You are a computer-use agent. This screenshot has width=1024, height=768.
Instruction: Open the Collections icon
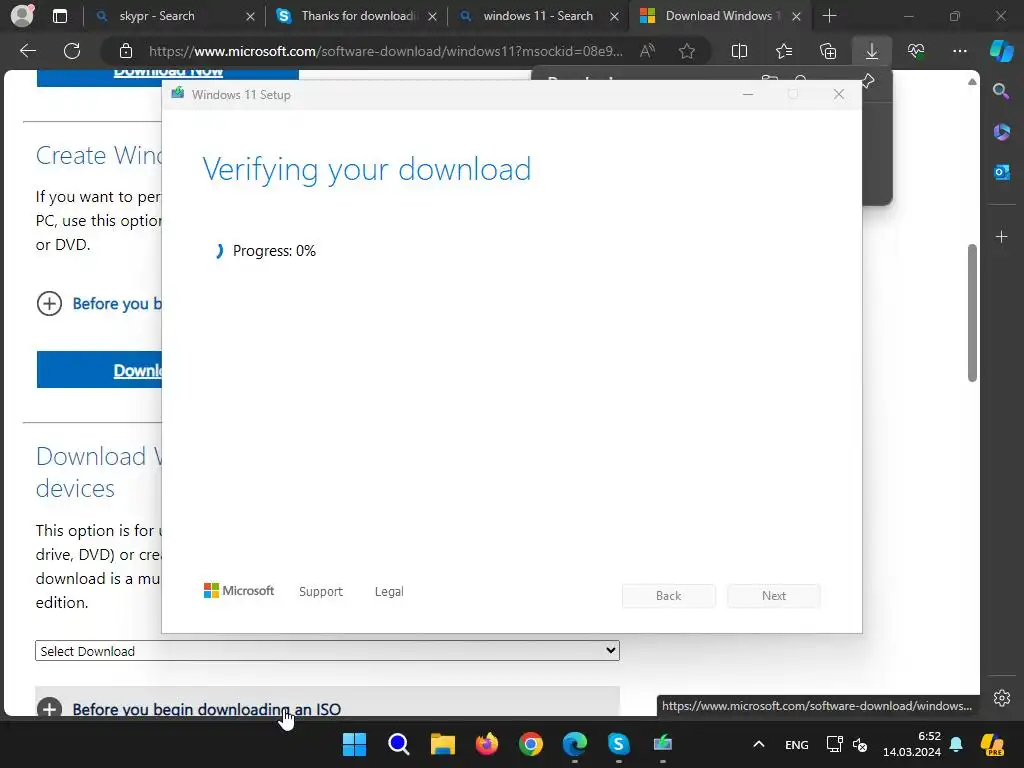(828, 51)
